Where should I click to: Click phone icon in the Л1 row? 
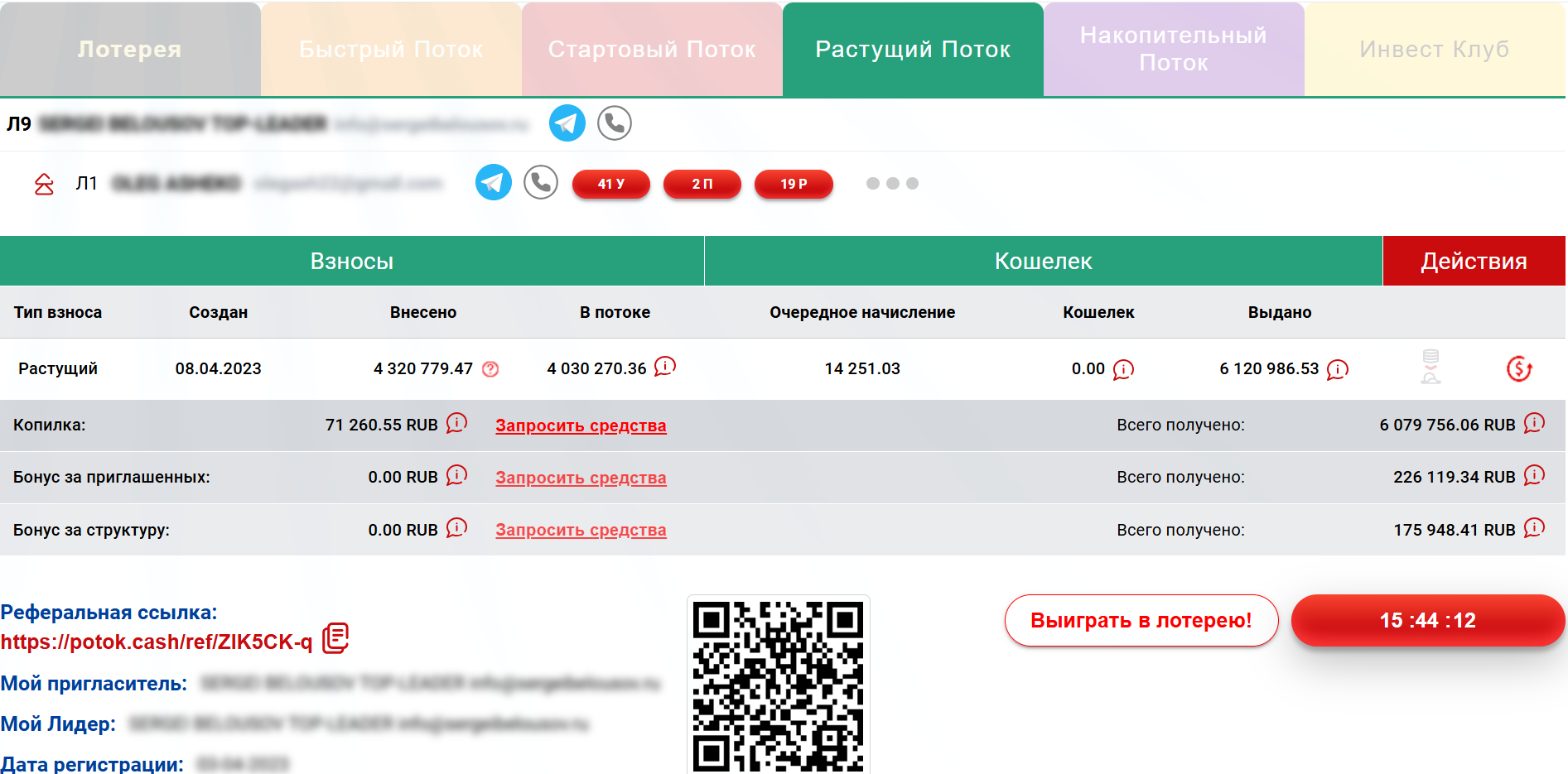click(541, 182)
